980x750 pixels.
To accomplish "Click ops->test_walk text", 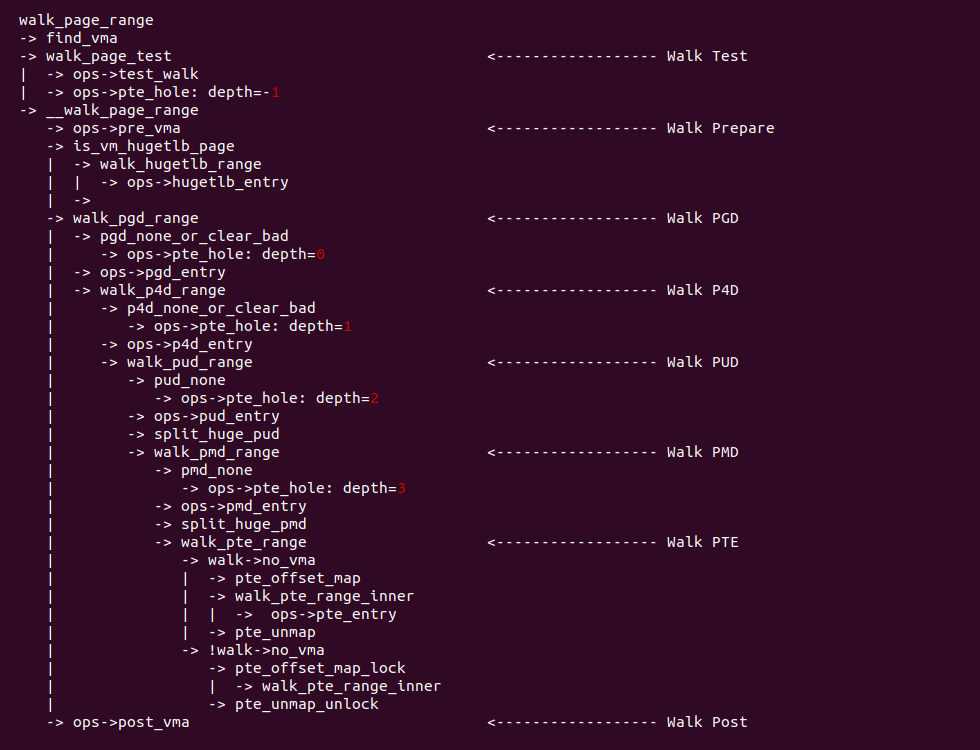I will coord(135,74).
